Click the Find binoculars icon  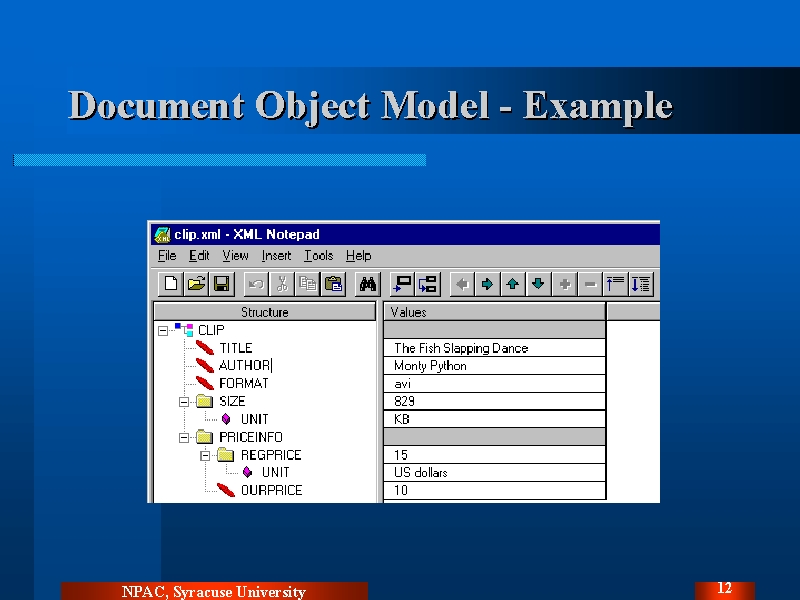click(367, 284)
